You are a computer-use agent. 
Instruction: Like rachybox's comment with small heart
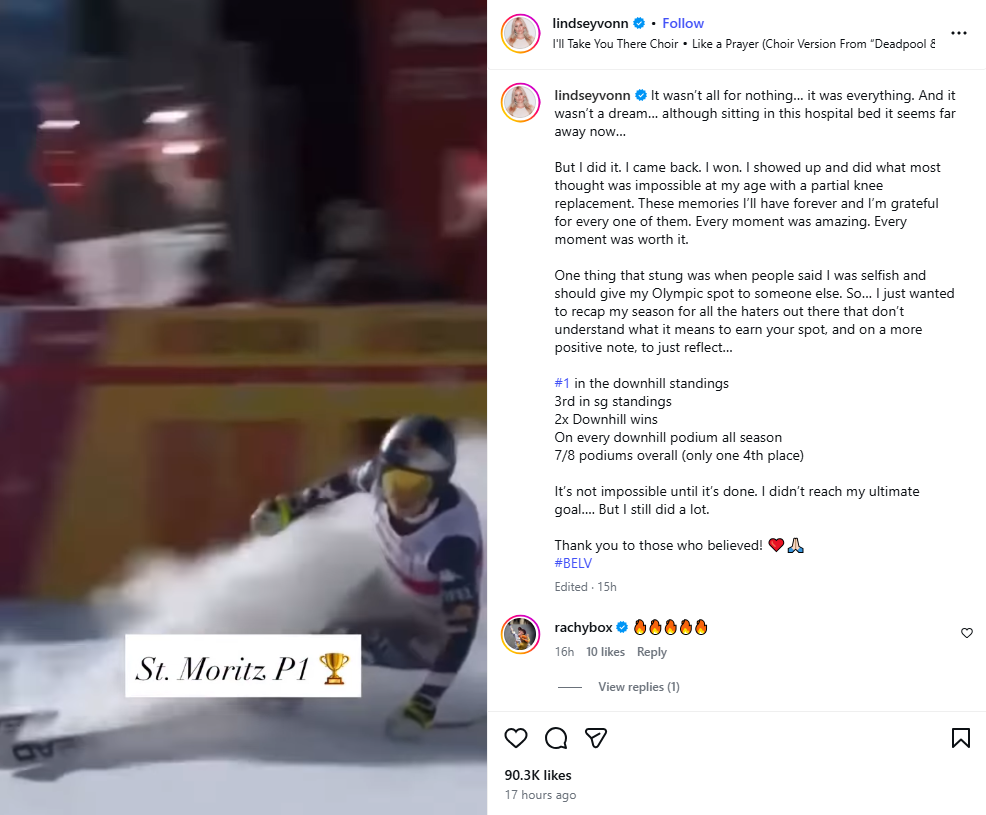tap(967, 633)
